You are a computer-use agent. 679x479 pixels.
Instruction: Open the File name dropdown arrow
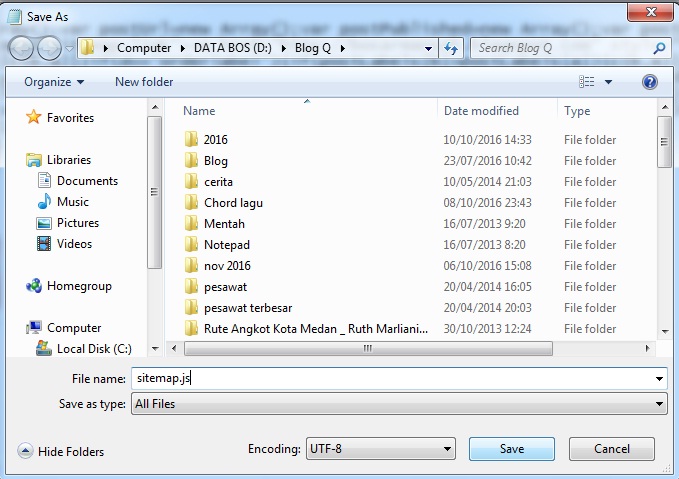pos(659,379)
